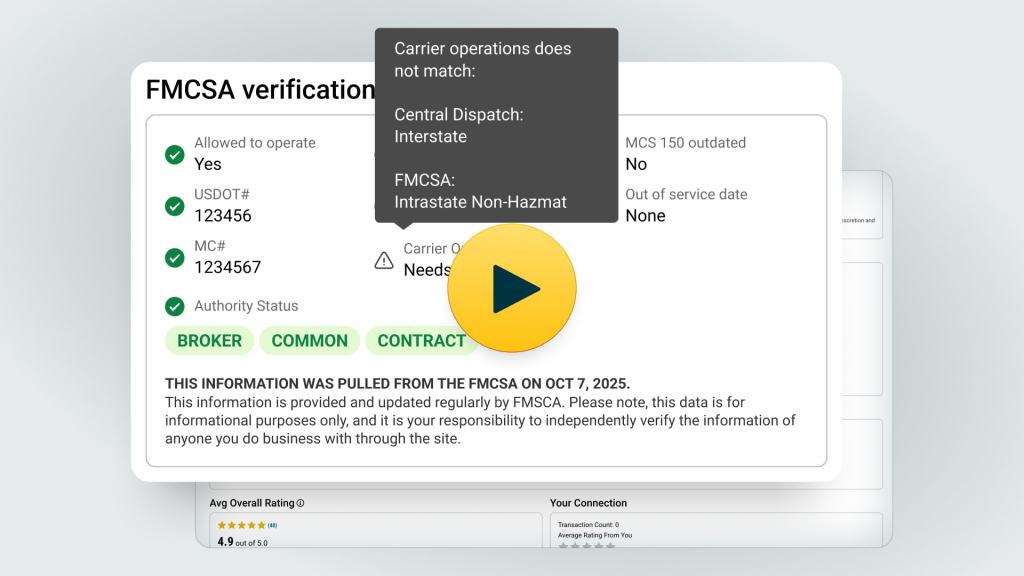Play the FMCSA verification video
The width and height of the screenshot is (1024, 576).
point(511,289)
